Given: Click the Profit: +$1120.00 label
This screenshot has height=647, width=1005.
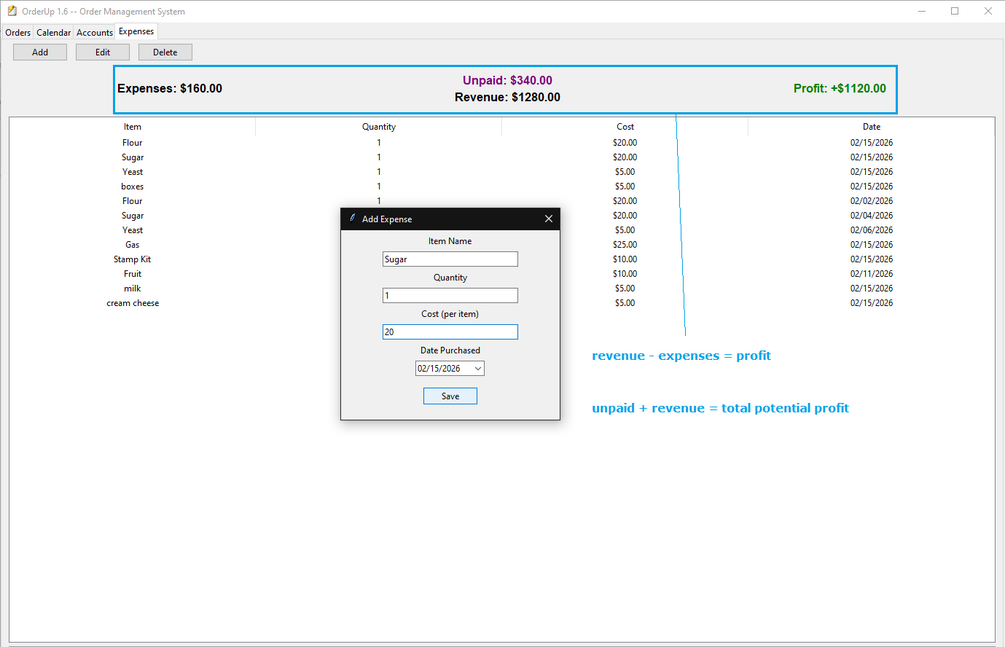Looking at the screenshot, I should 840,88.
